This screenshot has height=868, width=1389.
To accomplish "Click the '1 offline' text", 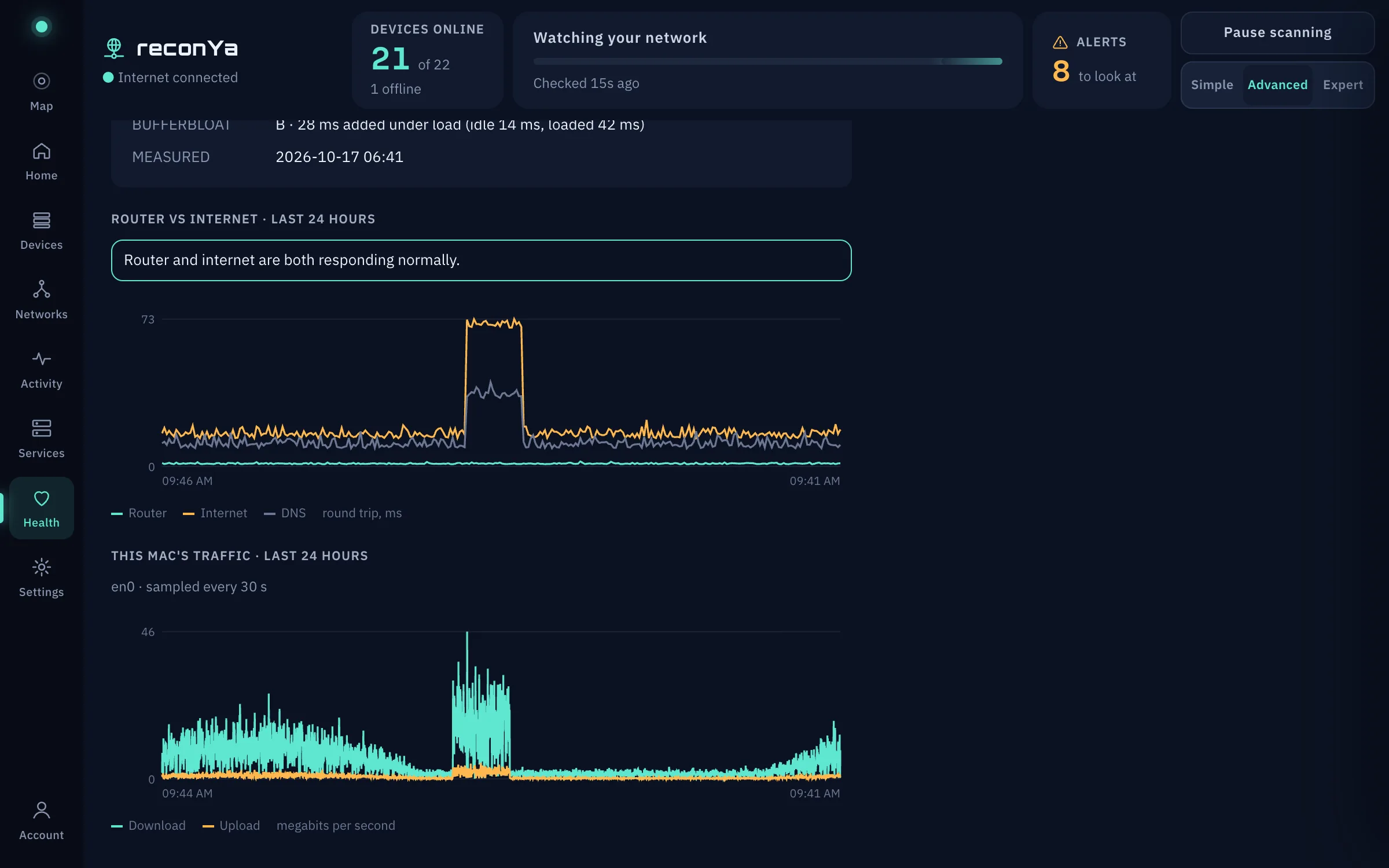I will pos(396,89).
